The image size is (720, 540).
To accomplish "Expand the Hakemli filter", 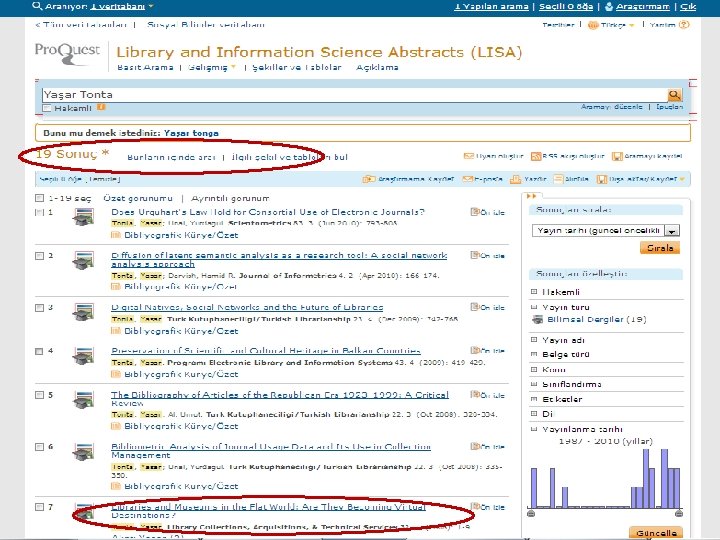I will [x=534, y=292].
